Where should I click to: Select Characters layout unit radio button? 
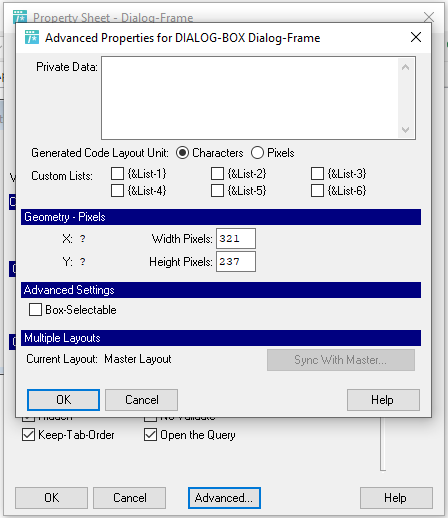pyautogui.click(x=182, y=153)
